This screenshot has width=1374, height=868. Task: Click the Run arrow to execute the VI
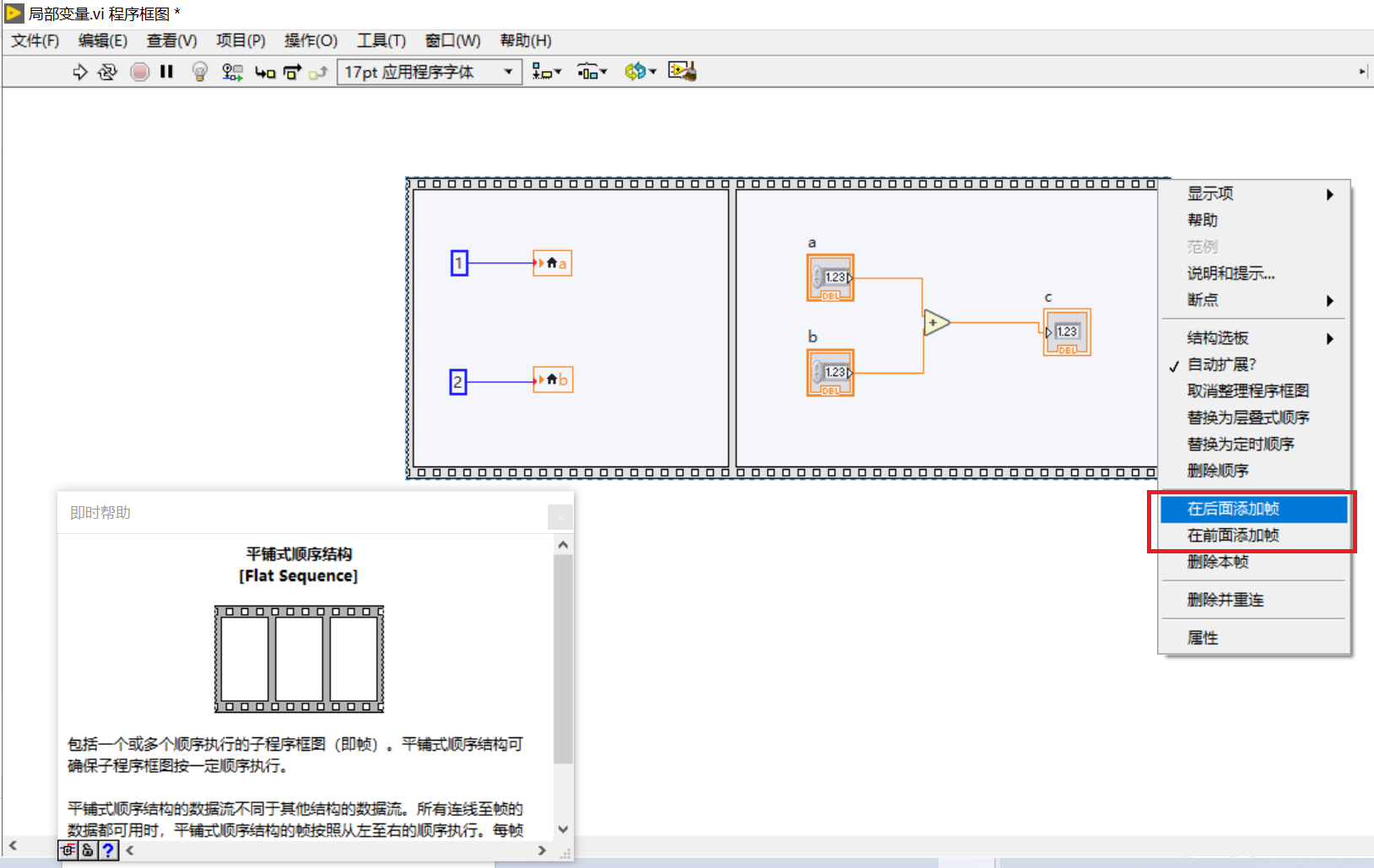[79, 72]
